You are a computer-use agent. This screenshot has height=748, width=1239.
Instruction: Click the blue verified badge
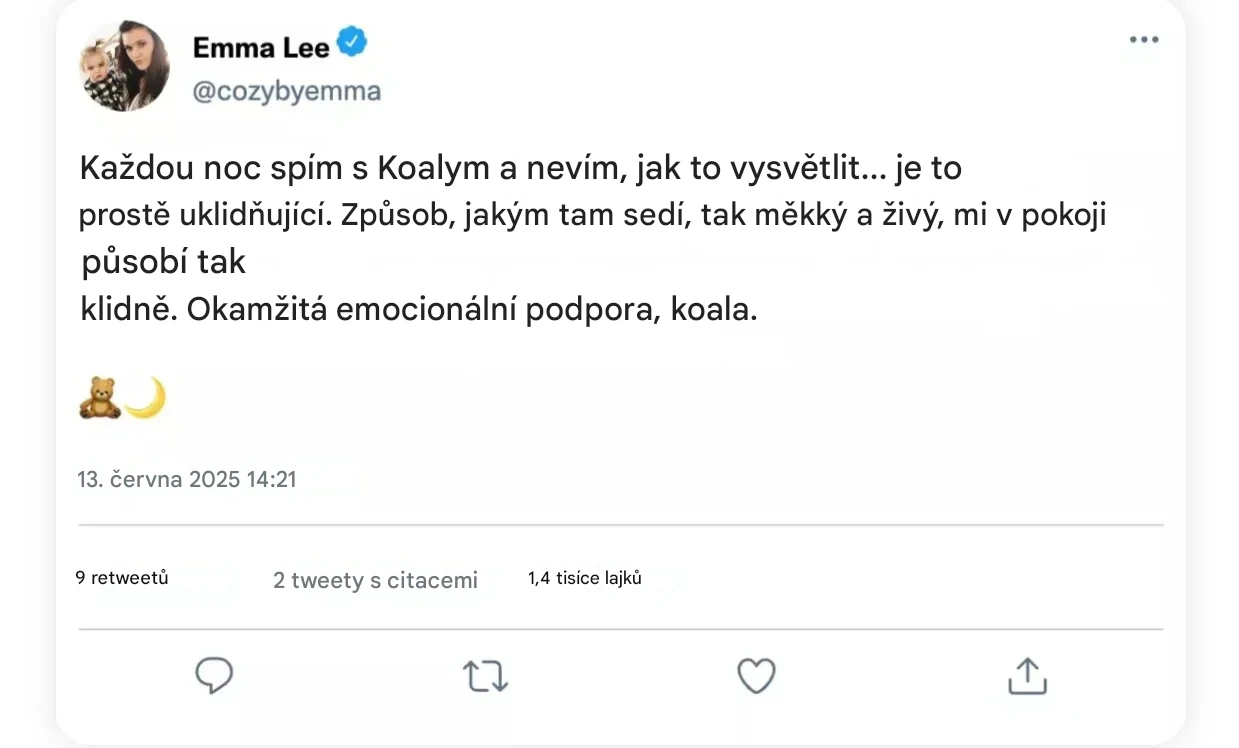pos(353,42)
